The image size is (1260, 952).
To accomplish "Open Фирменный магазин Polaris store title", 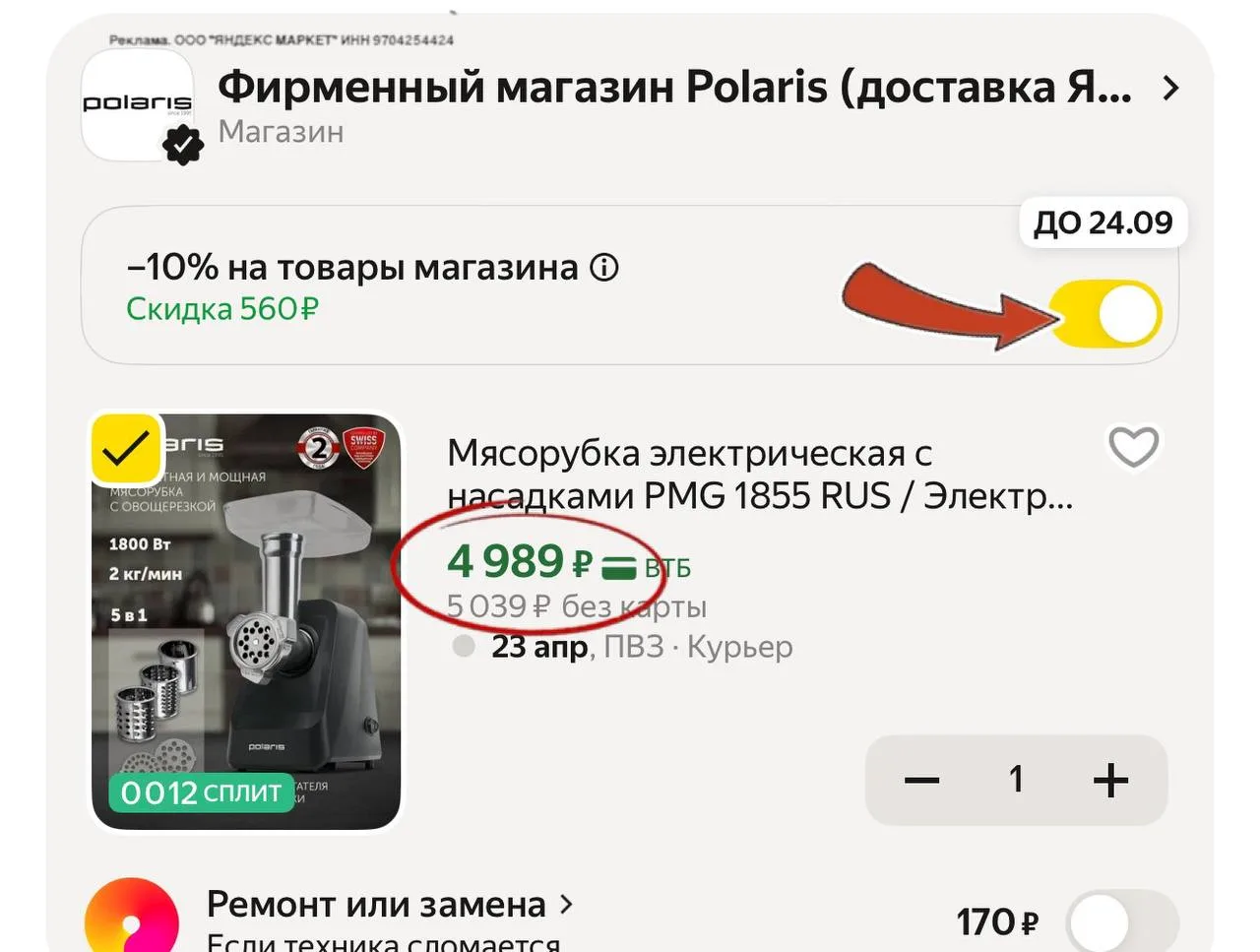I will [x=674, y=88].
